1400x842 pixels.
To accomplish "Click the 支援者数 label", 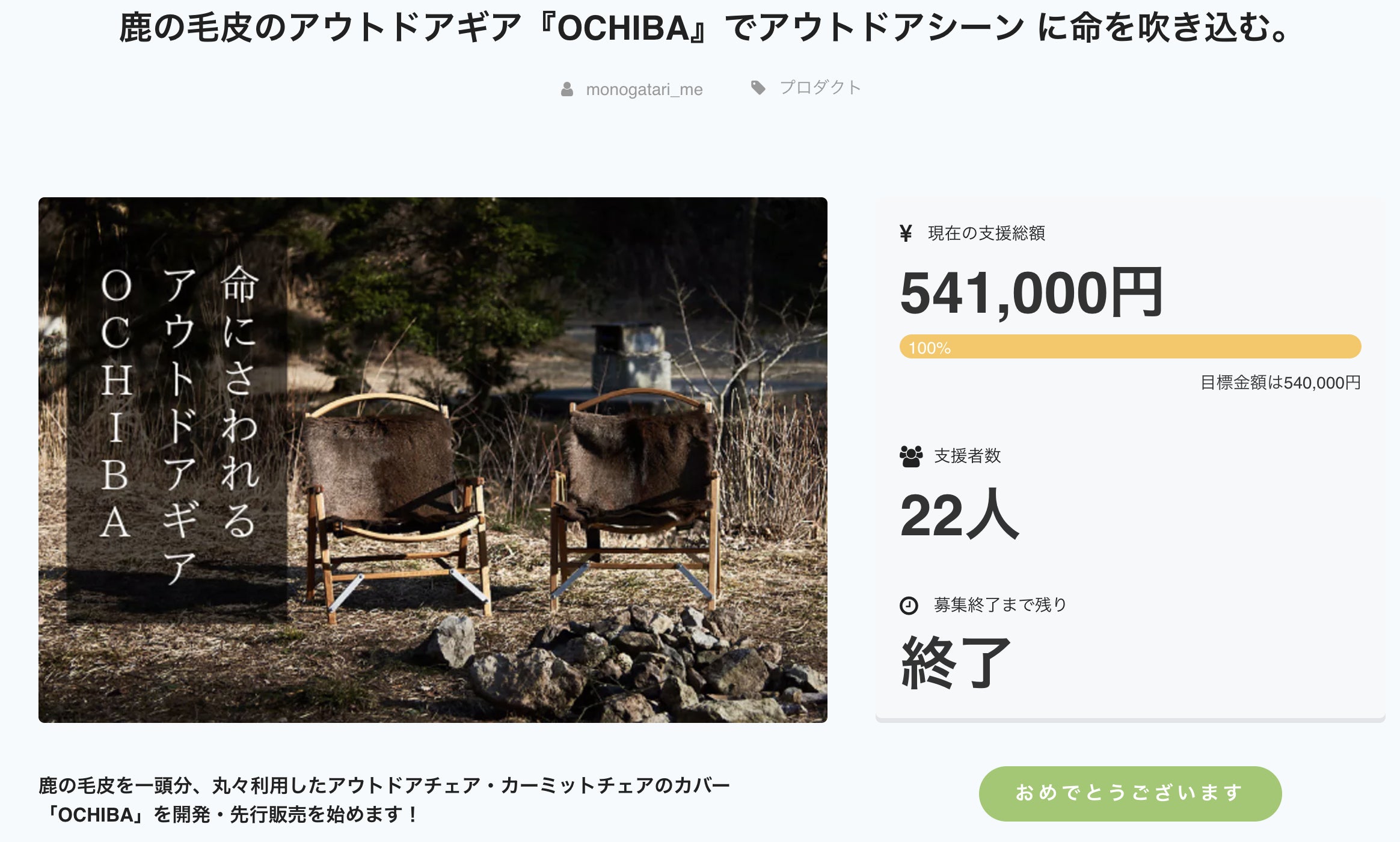I will tap(967, 456).
